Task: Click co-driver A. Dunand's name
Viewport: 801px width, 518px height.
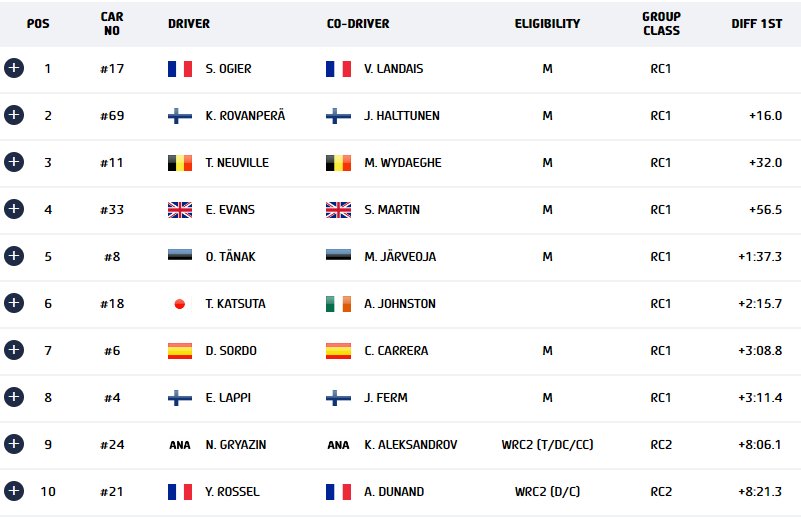Action: point(394,492)
